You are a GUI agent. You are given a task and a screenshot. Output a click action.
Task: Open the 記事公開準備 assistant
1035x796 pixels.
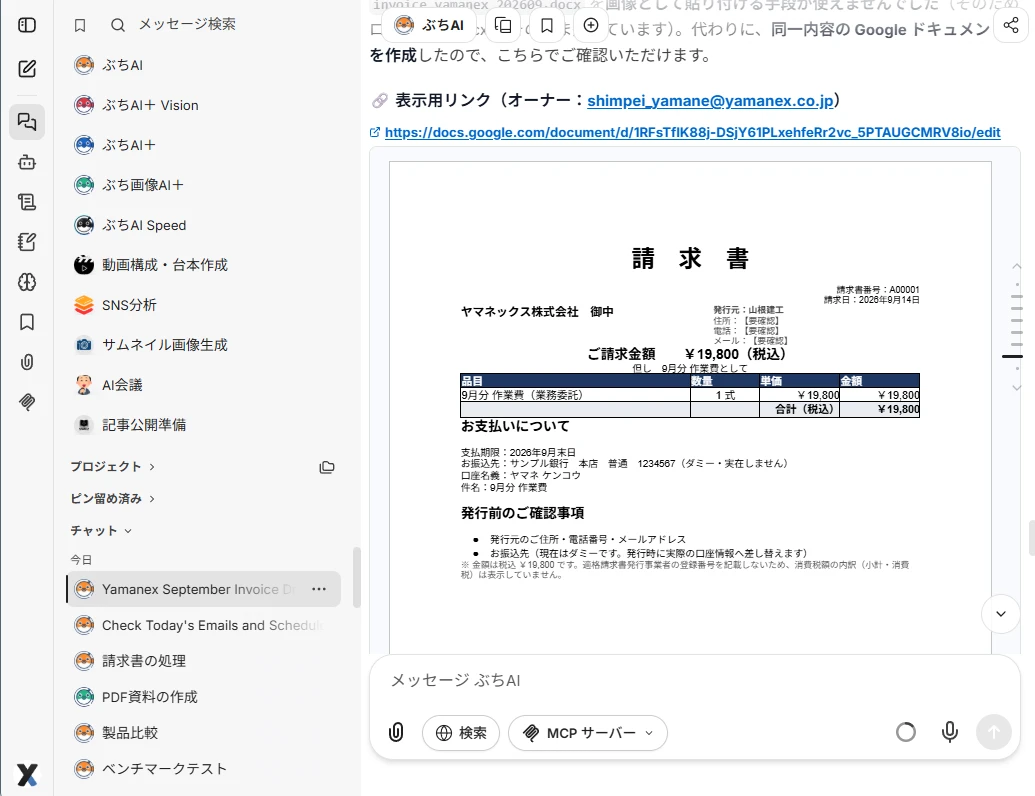(x=203, y=424)
